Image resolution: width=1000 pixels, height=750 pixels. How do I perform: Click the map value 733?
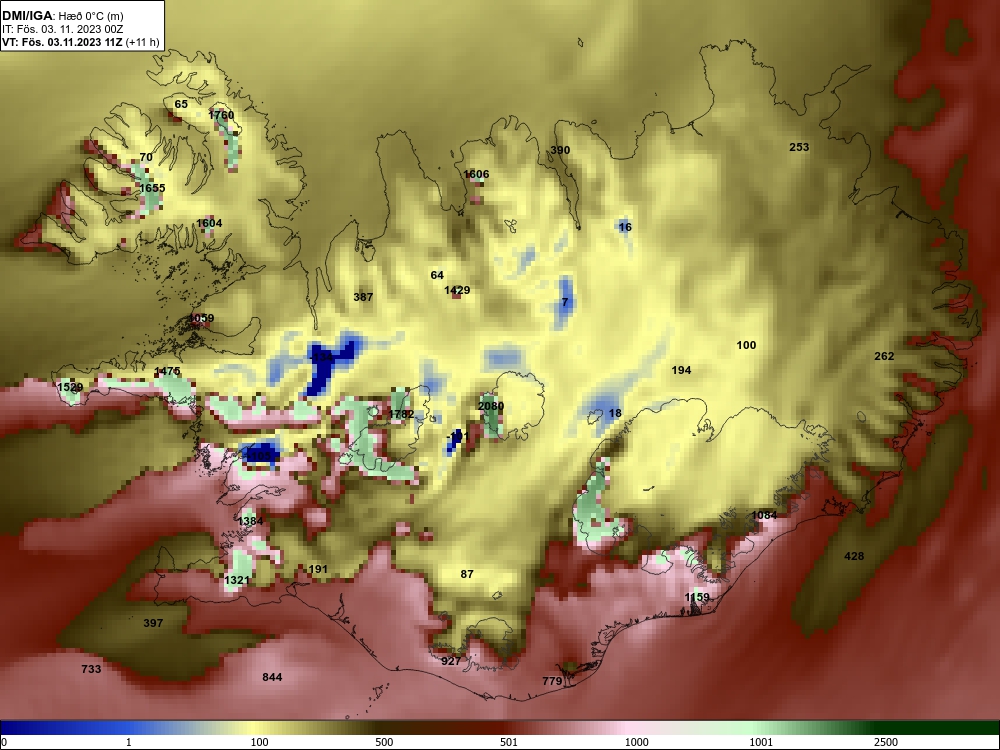coord(91,669)
